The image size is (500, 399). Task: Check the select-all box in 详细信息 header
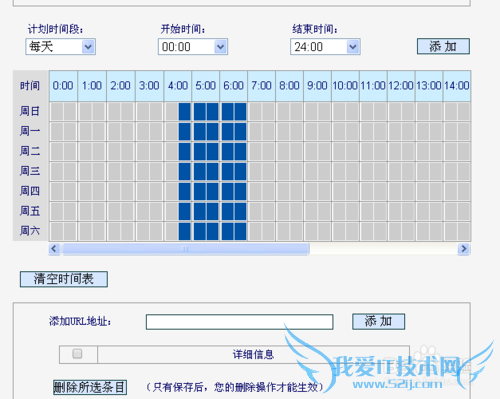click(x=77, y=354)
